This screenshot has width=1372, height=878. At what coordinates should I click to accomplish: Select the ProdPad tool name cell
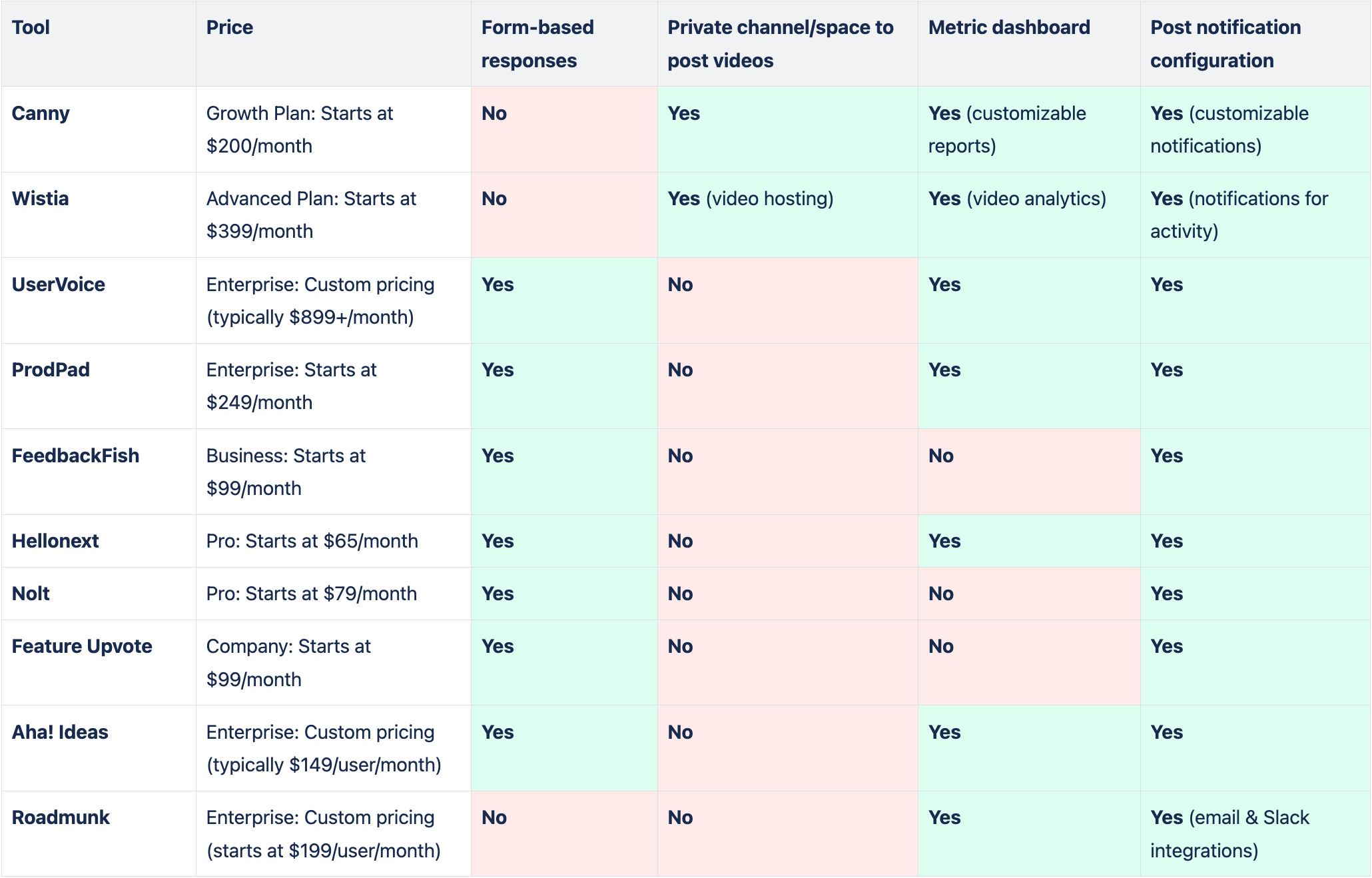pos(51,370)
